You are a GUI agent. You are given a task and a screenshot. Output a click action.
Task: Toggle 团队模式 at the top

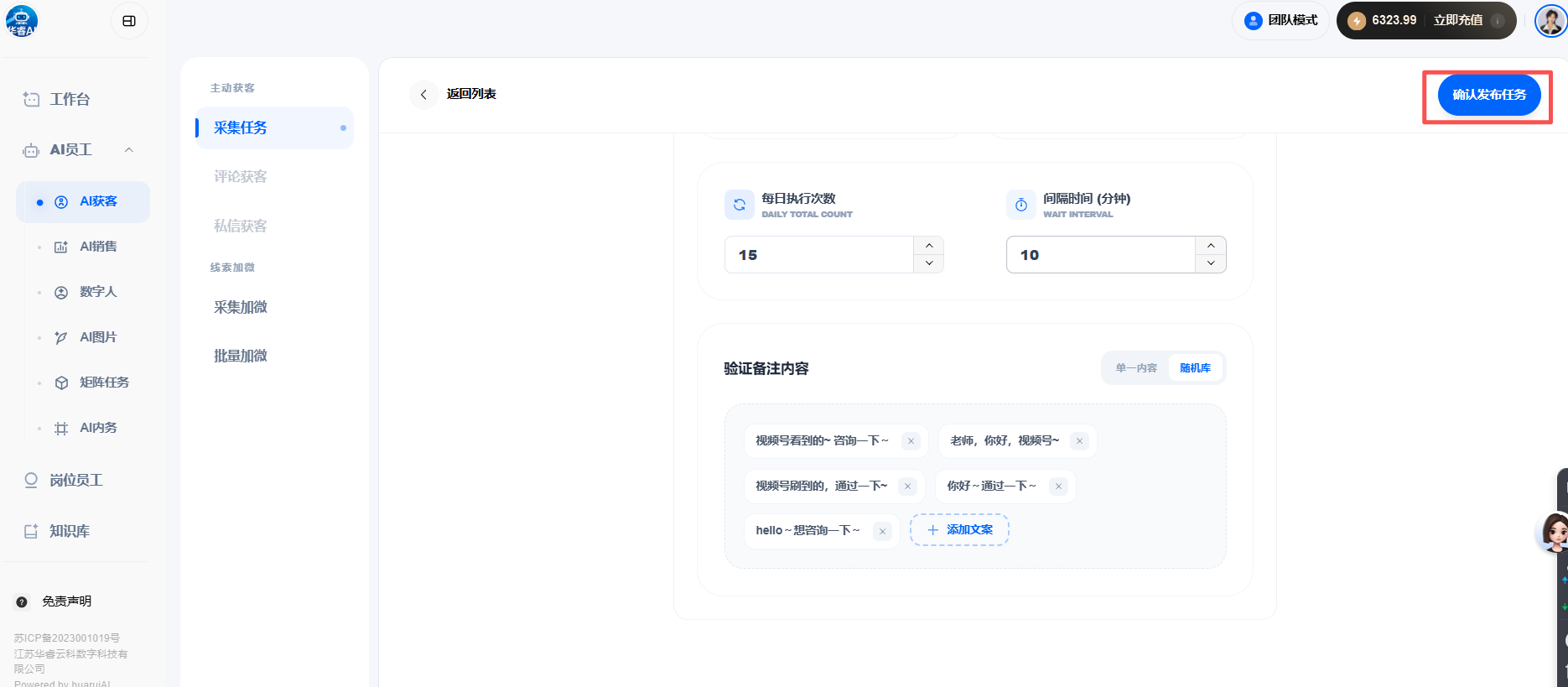[x=1281, y=20]
